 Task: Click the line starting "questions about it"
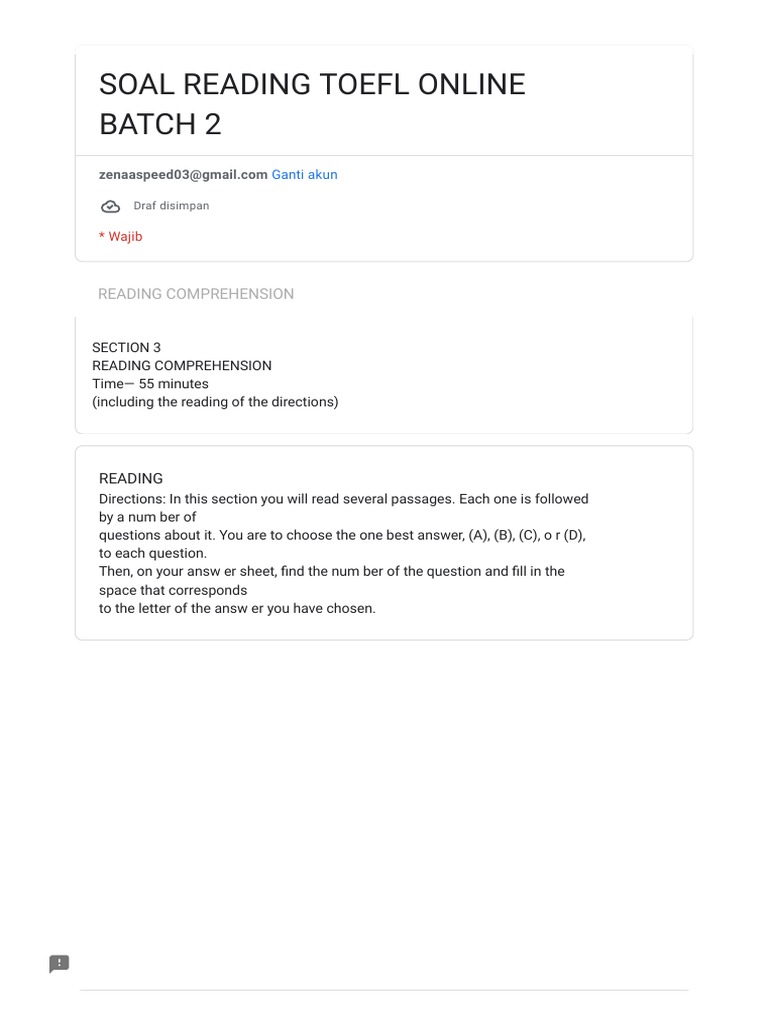[342, 535]
